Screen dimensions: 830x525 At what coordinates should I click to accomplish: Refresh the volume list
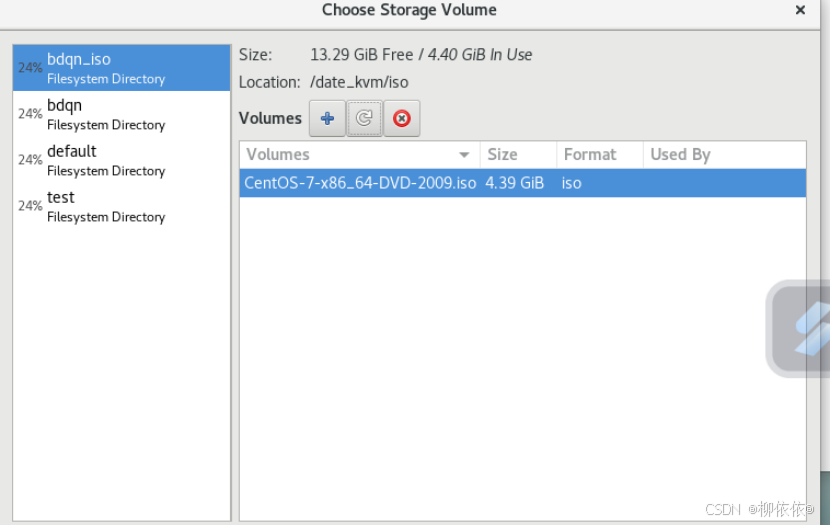[x=365, y=118]
